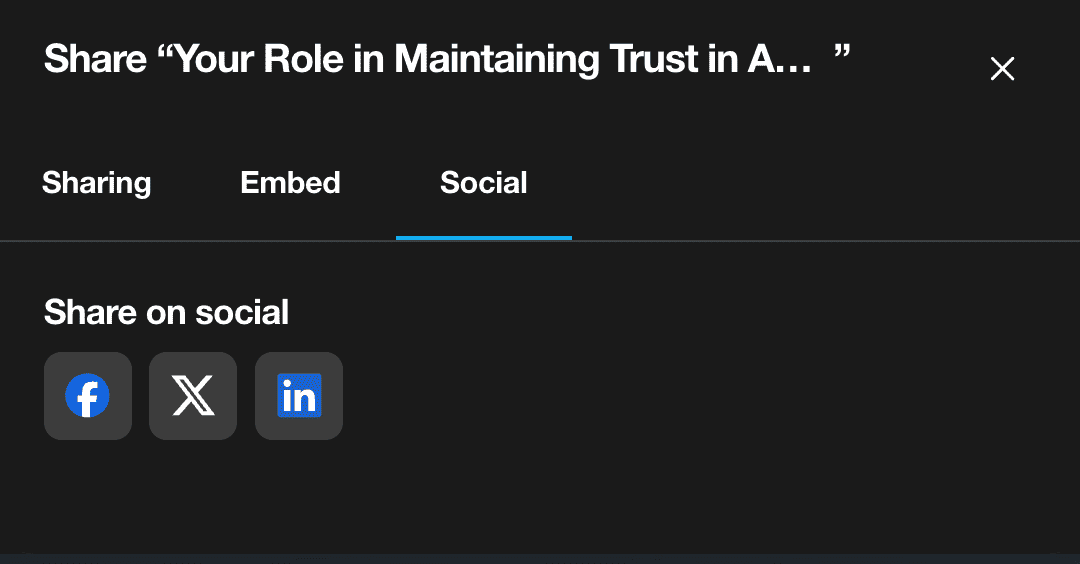Share the video on X (Twitter)
Screen dimensions: 1080x564
193,396
